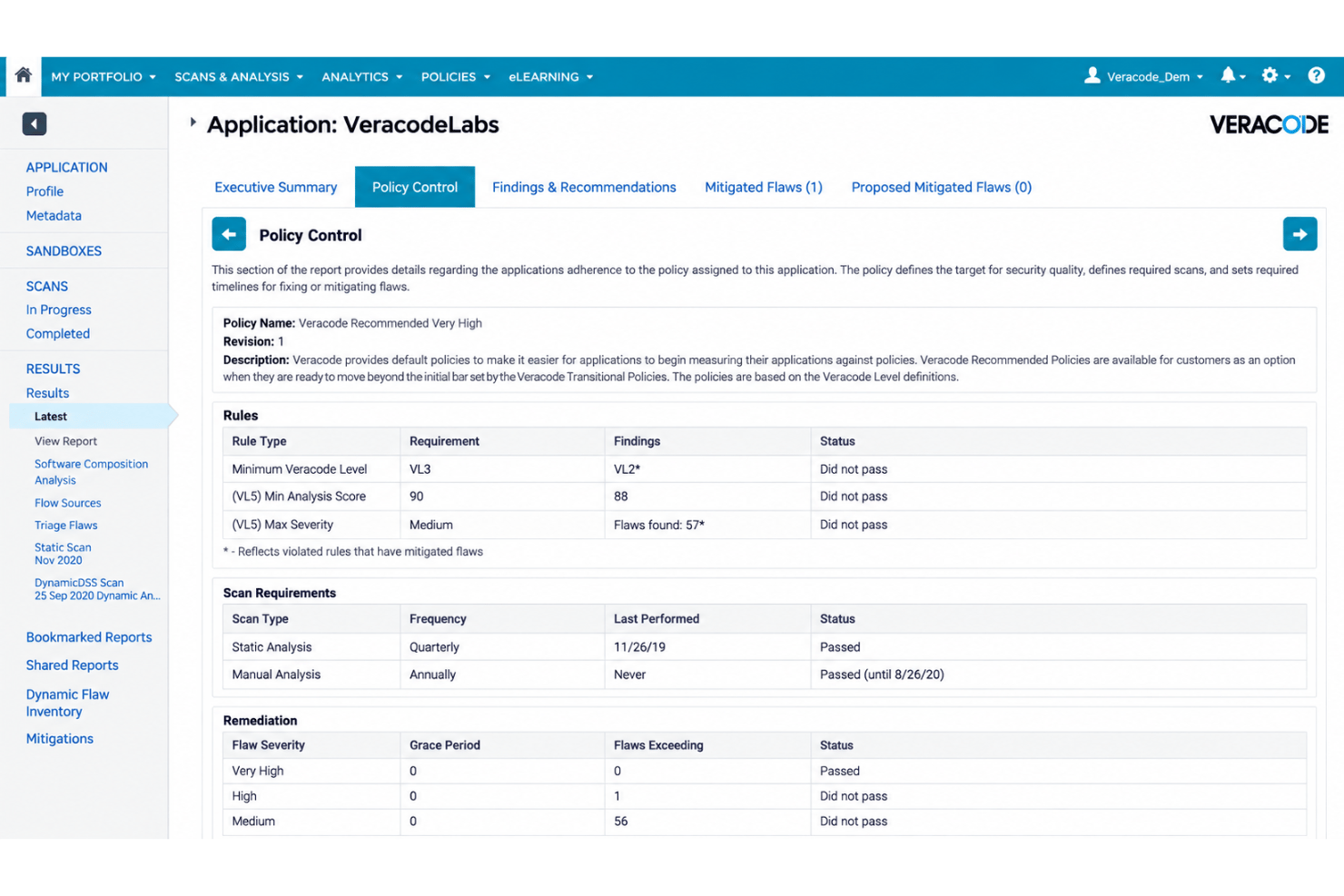
Task: Open Bookmarked Reports
Action: (89, 637)
